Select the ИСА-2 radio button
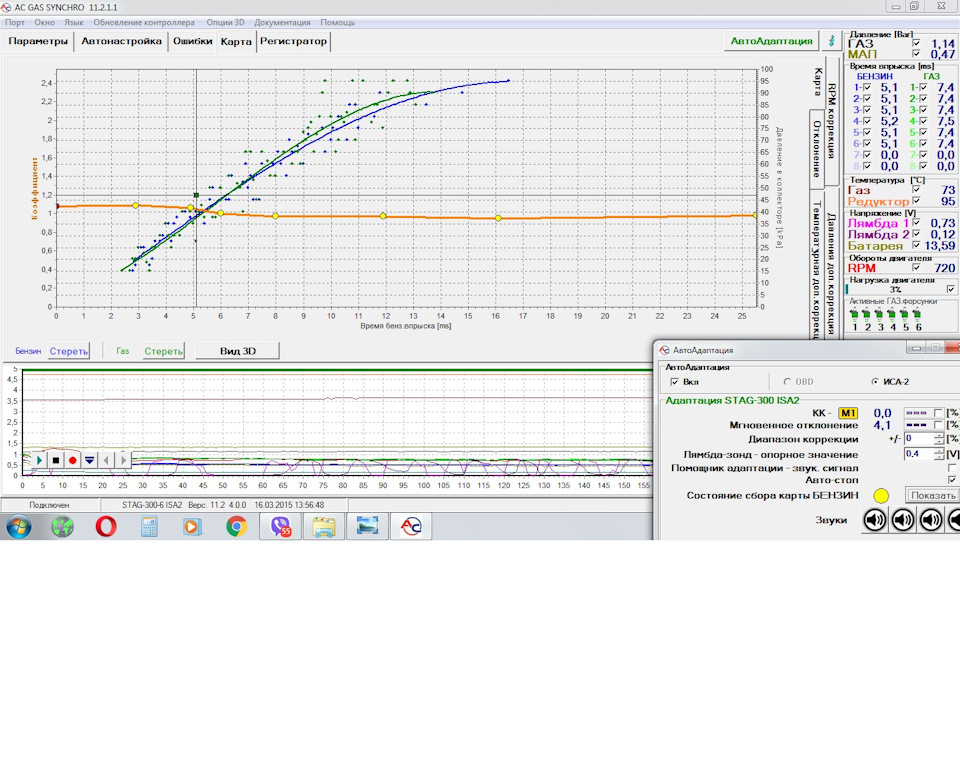The width and height of the screenshot is (960, 771). tap(875, 382)
